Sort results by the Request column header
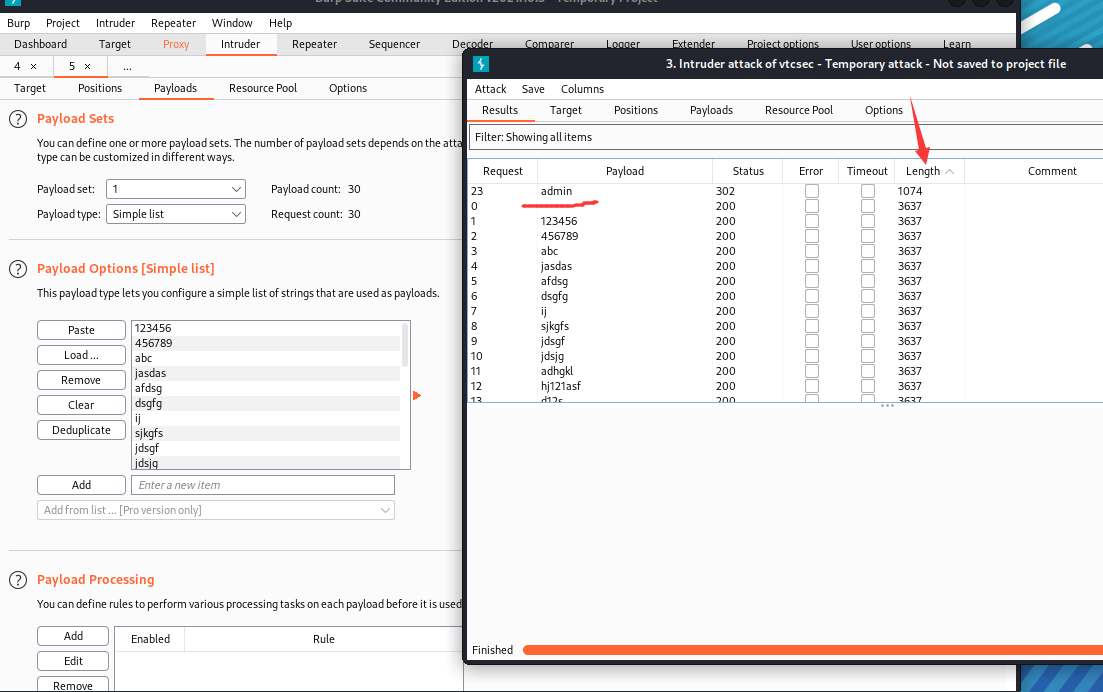 (503, 171)
